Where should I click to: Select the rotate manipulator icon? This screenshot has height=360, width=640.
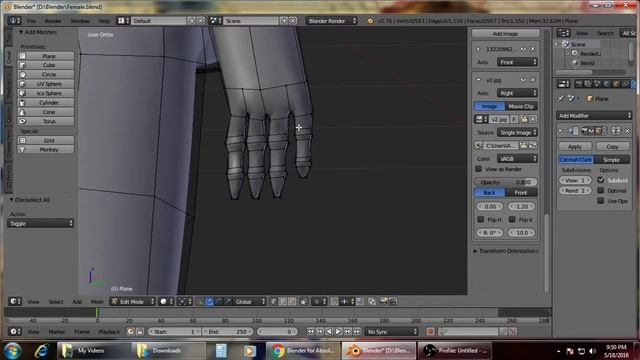[218, 302]
